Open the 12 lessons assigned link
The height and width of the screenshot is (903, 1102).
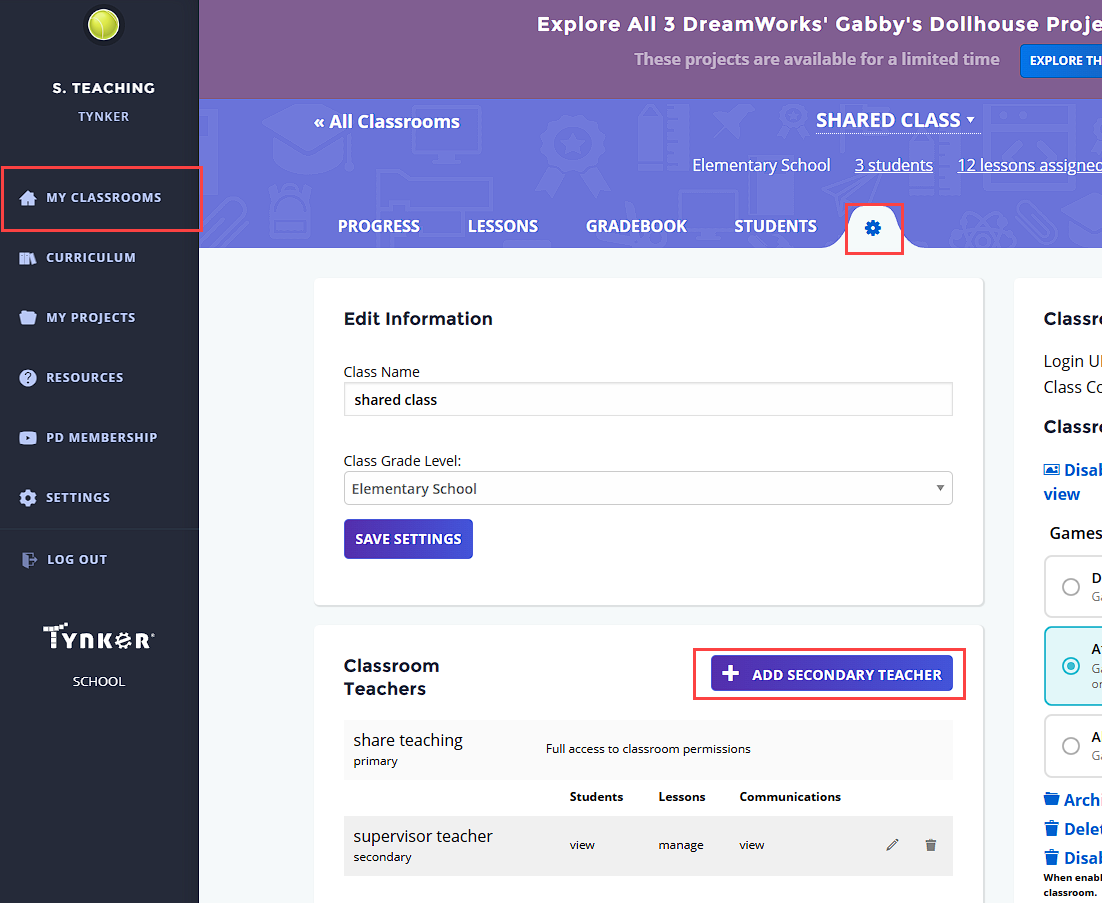[1029, 165]
